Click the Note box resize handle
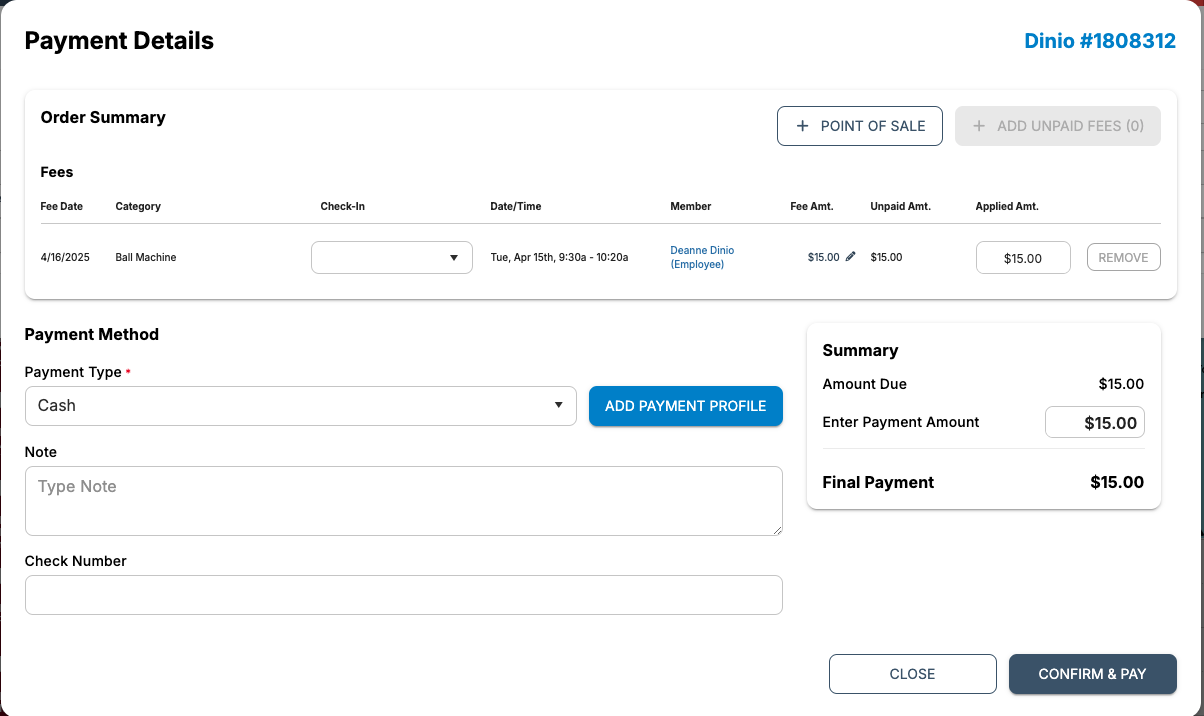Viewport: 1204px width, 716px height. point(776,529)
